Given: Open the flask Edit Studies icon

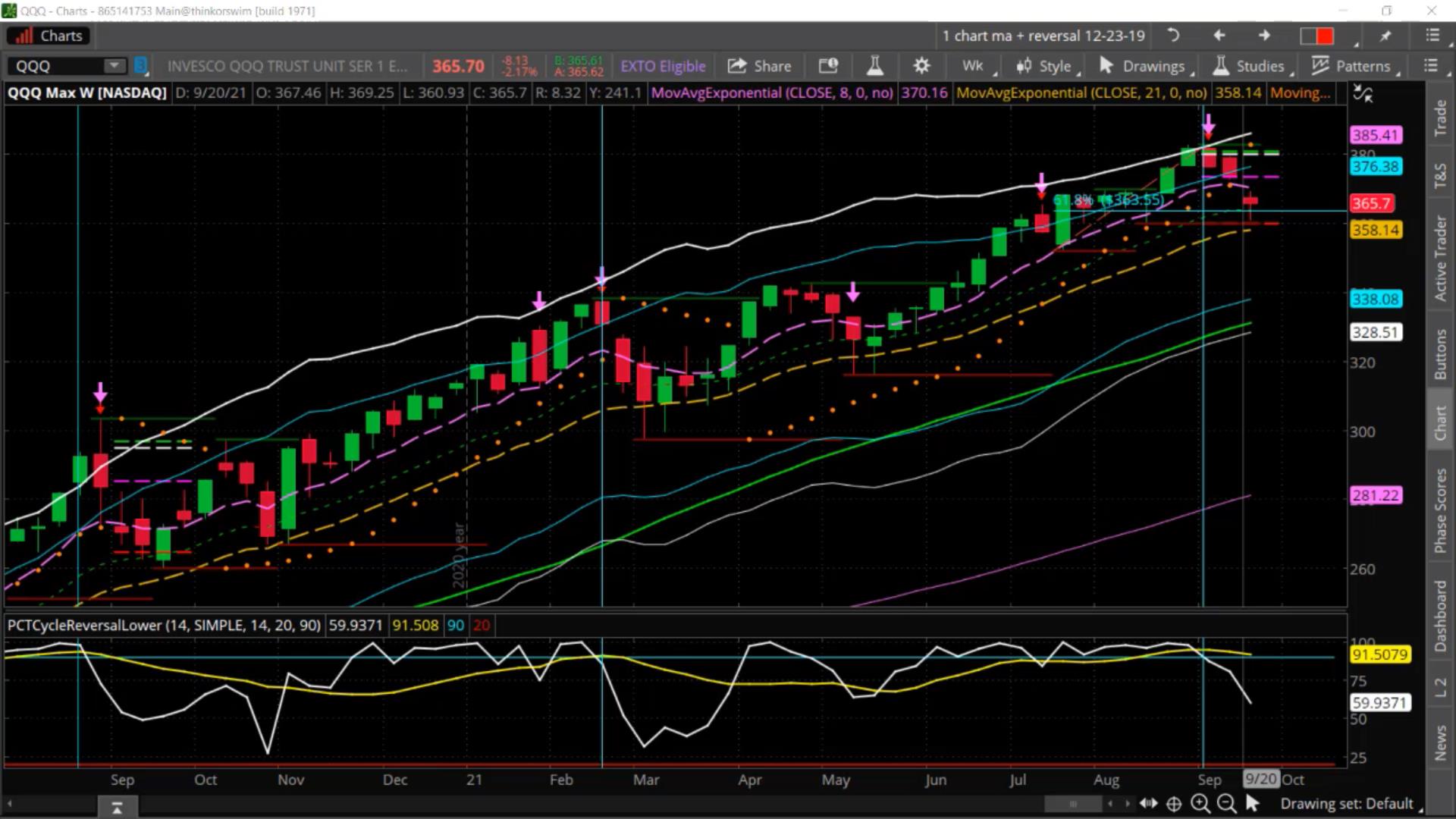Looking at the screenshot, I should click(875, 66).
